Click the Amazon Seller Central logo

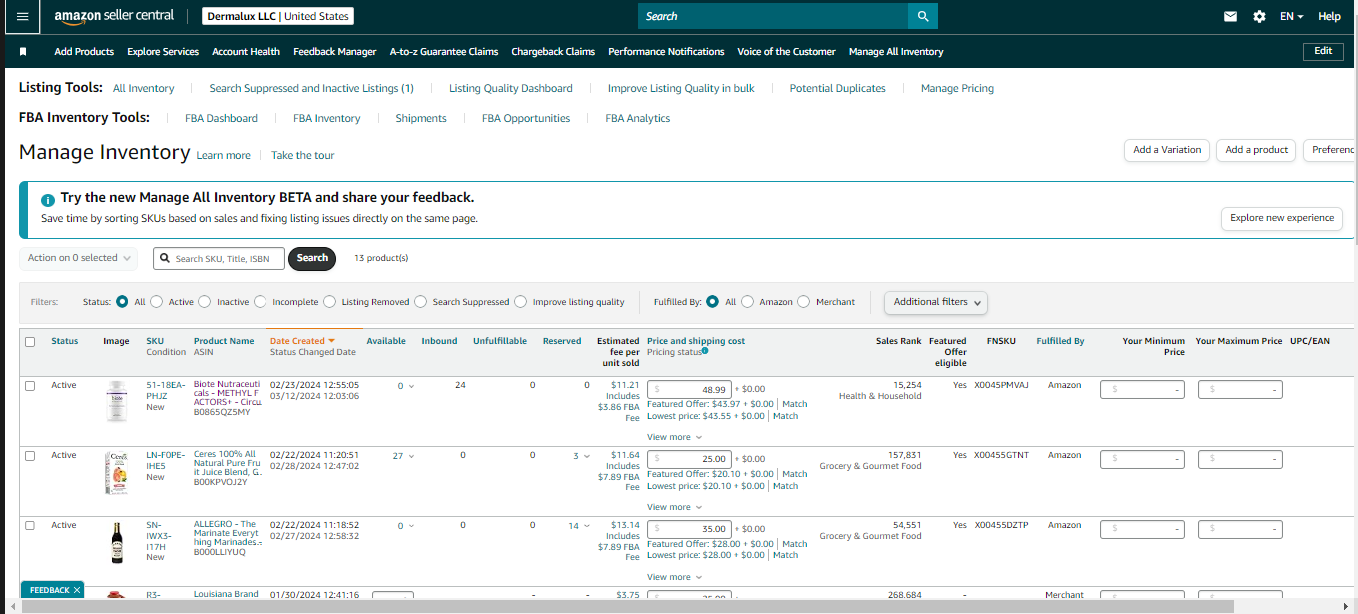pos(114,16)
